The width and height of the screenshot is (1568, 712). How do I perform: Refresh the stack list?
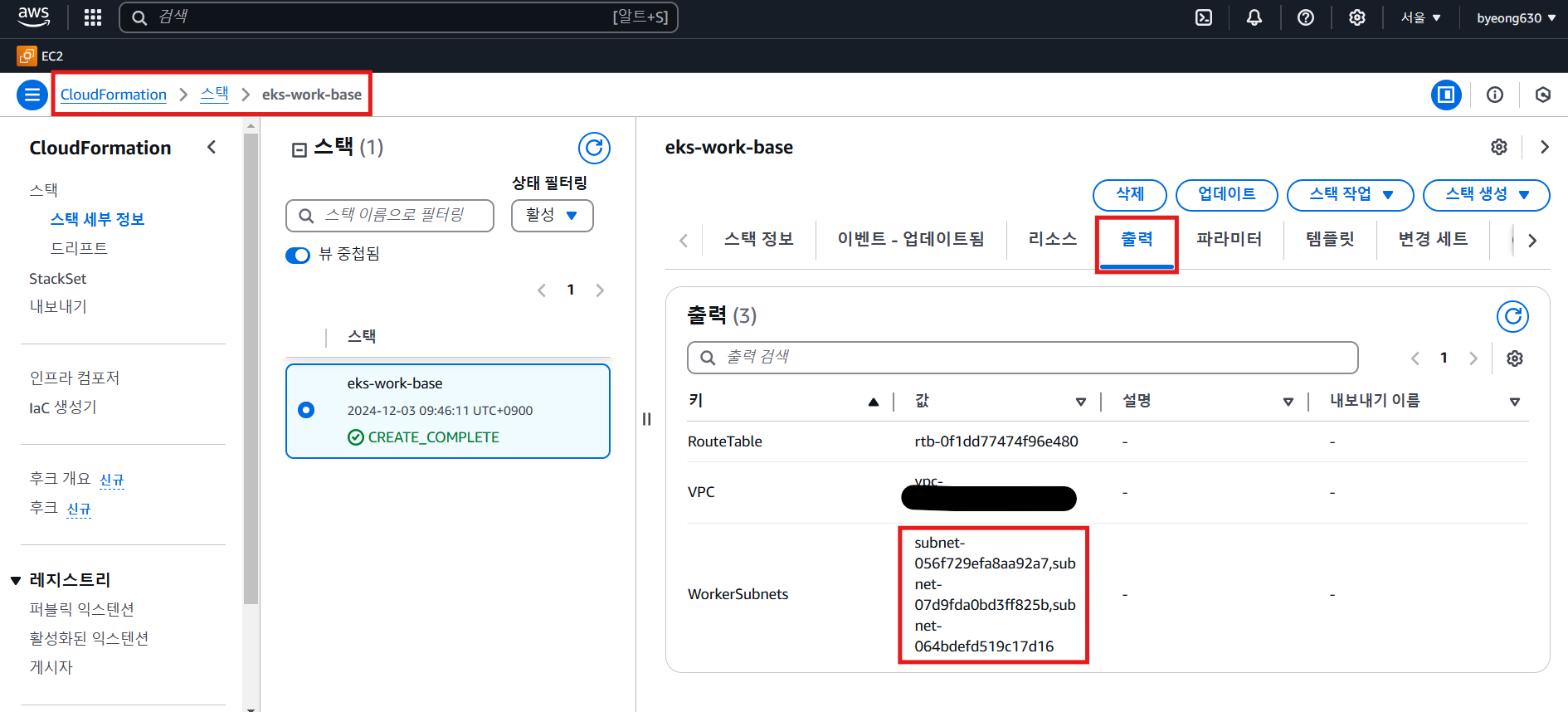(594, 148)
